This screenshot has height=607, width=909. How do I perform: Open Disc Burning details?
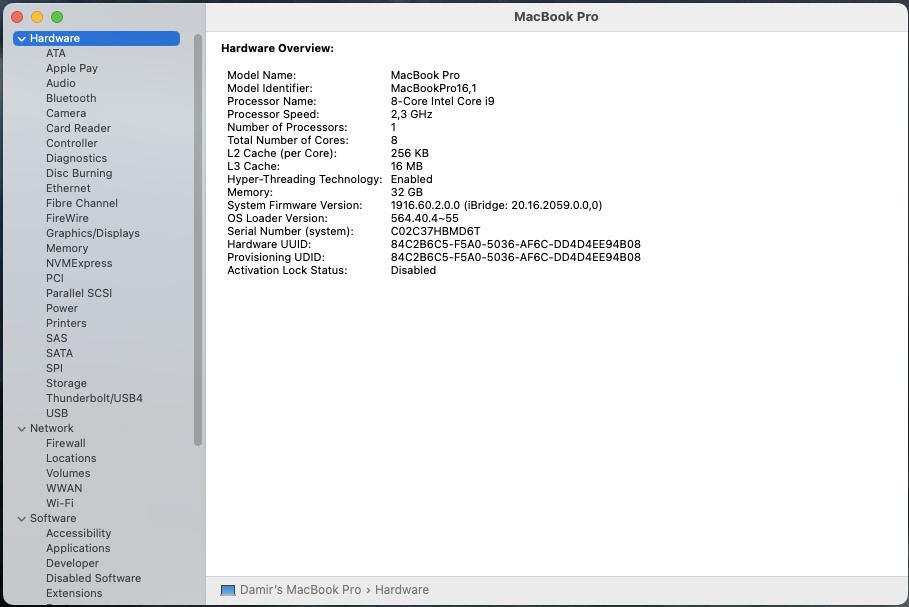point(79,173)
